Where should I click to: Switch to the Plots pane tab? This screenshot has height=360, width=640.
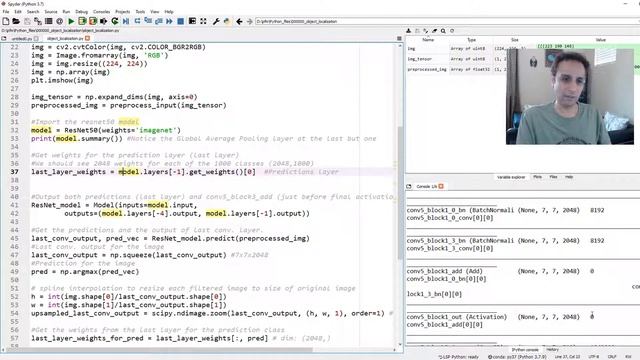pyautogui.click(x=538, y=177)
